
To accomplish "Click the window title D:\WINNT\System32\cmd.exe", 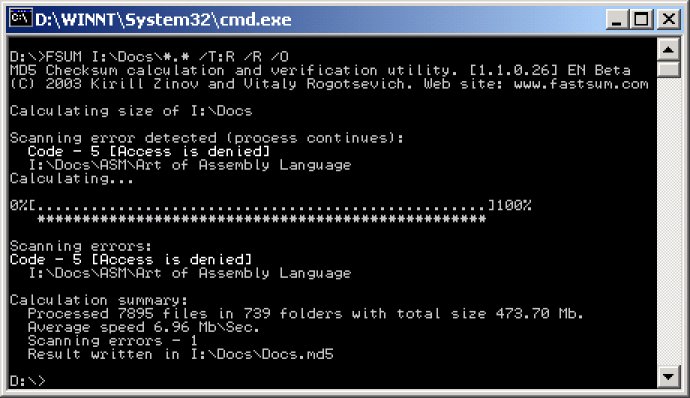I will click(163, 19).
